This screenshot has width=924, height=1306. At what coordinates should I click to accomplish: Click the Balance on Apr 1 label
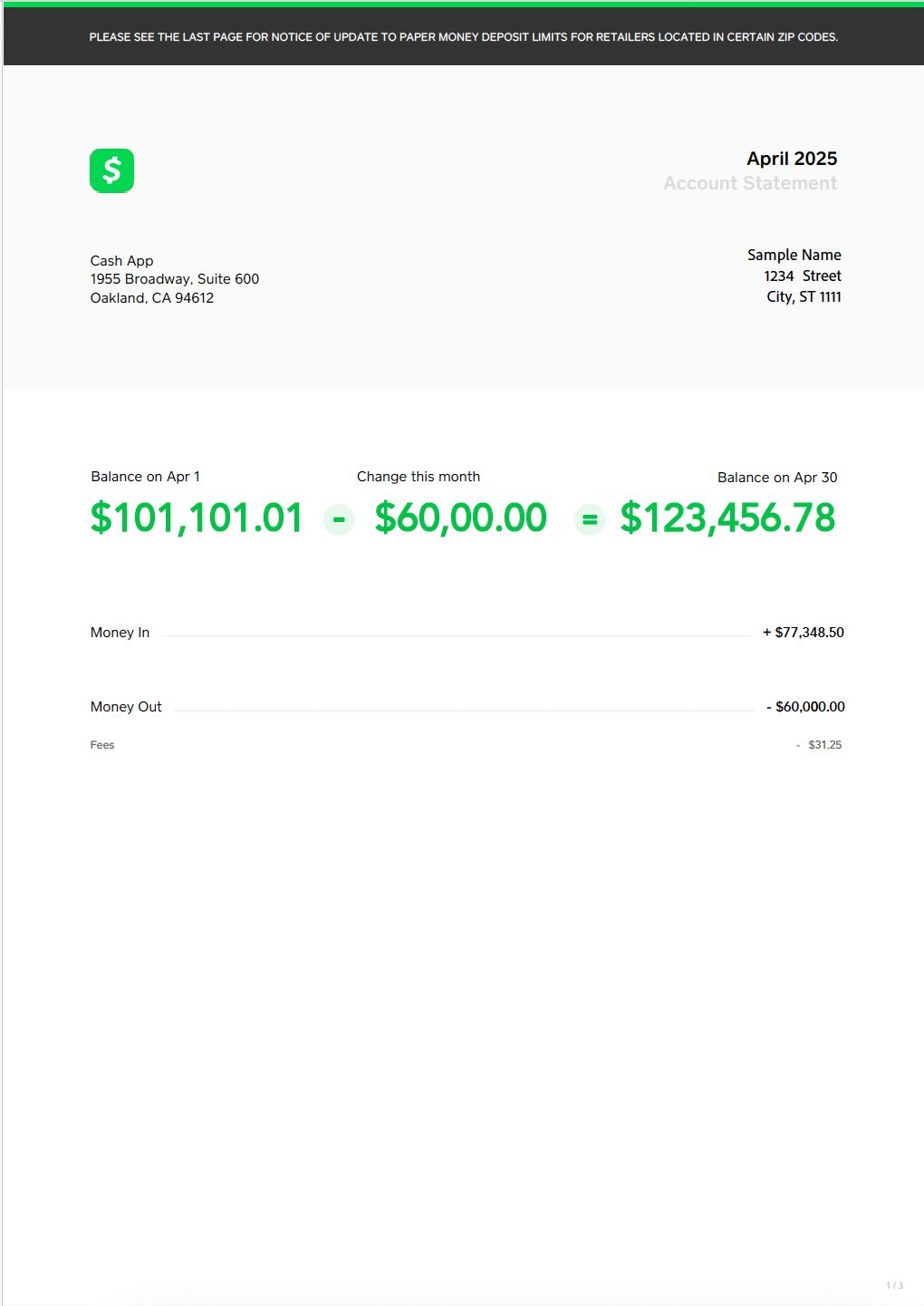[x=145, y=477]
